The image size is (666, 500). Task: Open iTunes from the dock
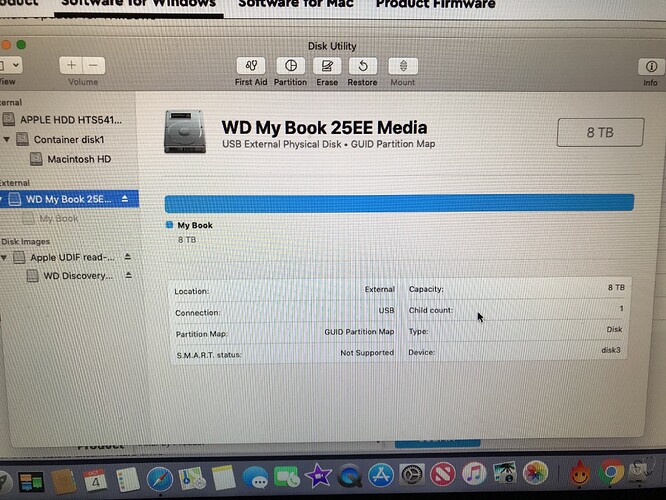(474, 474)
